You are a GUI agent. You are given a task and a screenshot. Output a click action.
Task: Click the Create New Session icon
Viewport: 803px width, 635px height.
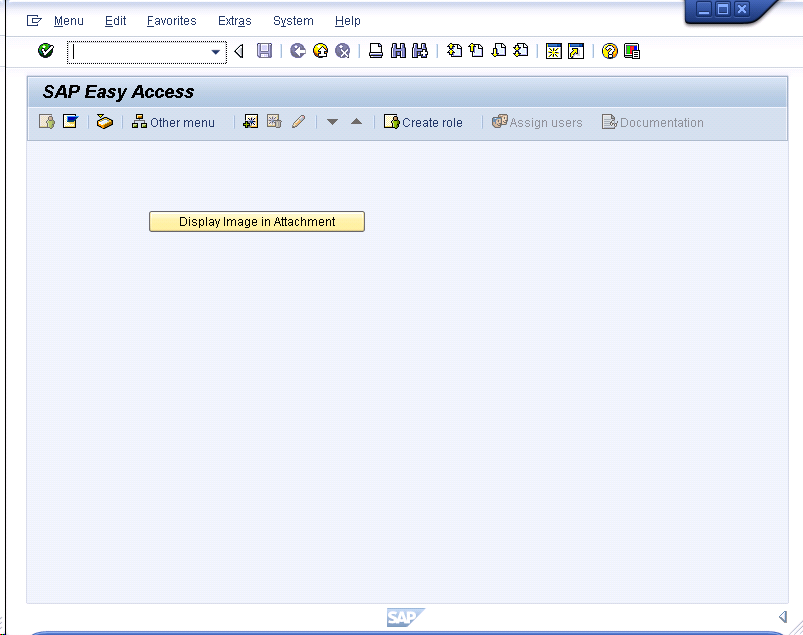coord(554,51)
